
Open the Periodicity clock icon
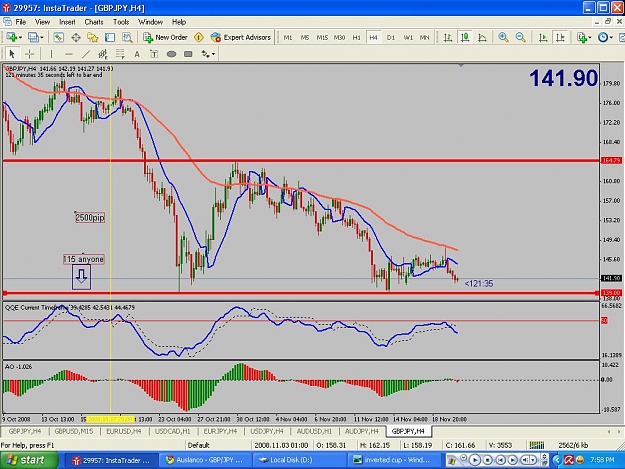click(603, 37)
